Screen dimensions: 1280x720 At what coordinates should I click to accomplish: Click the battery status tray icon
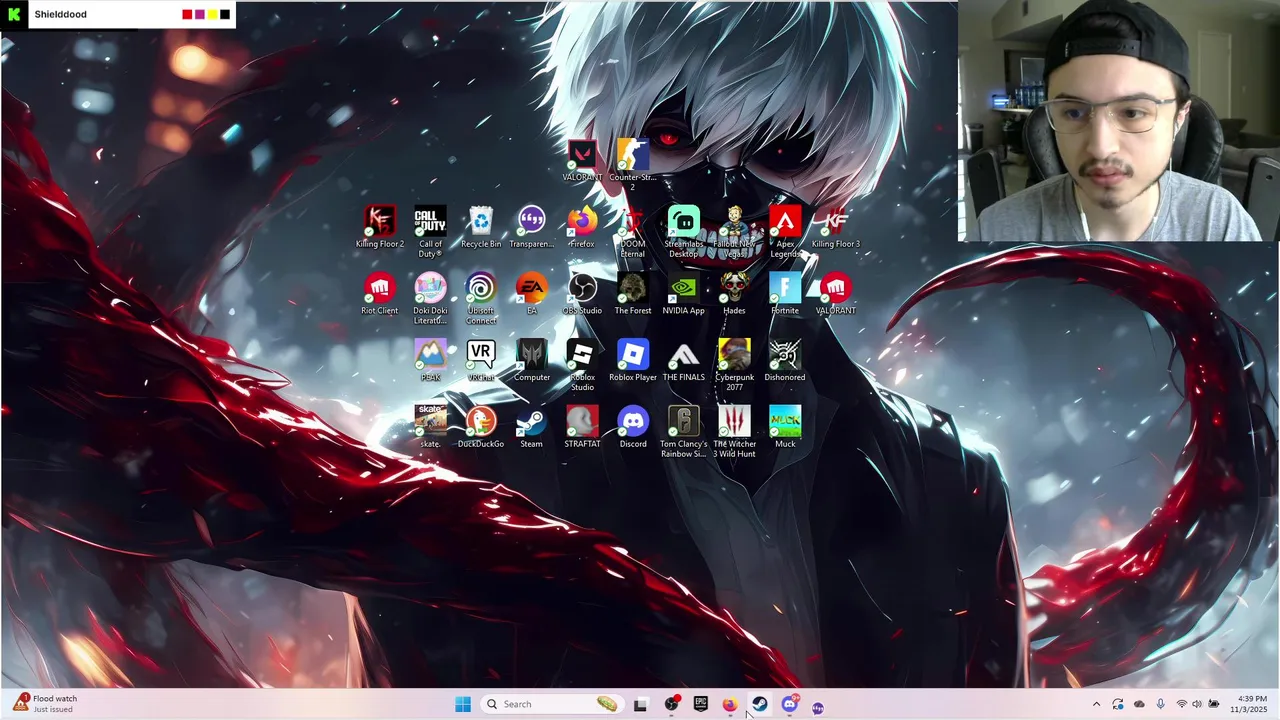(1214, 704)
